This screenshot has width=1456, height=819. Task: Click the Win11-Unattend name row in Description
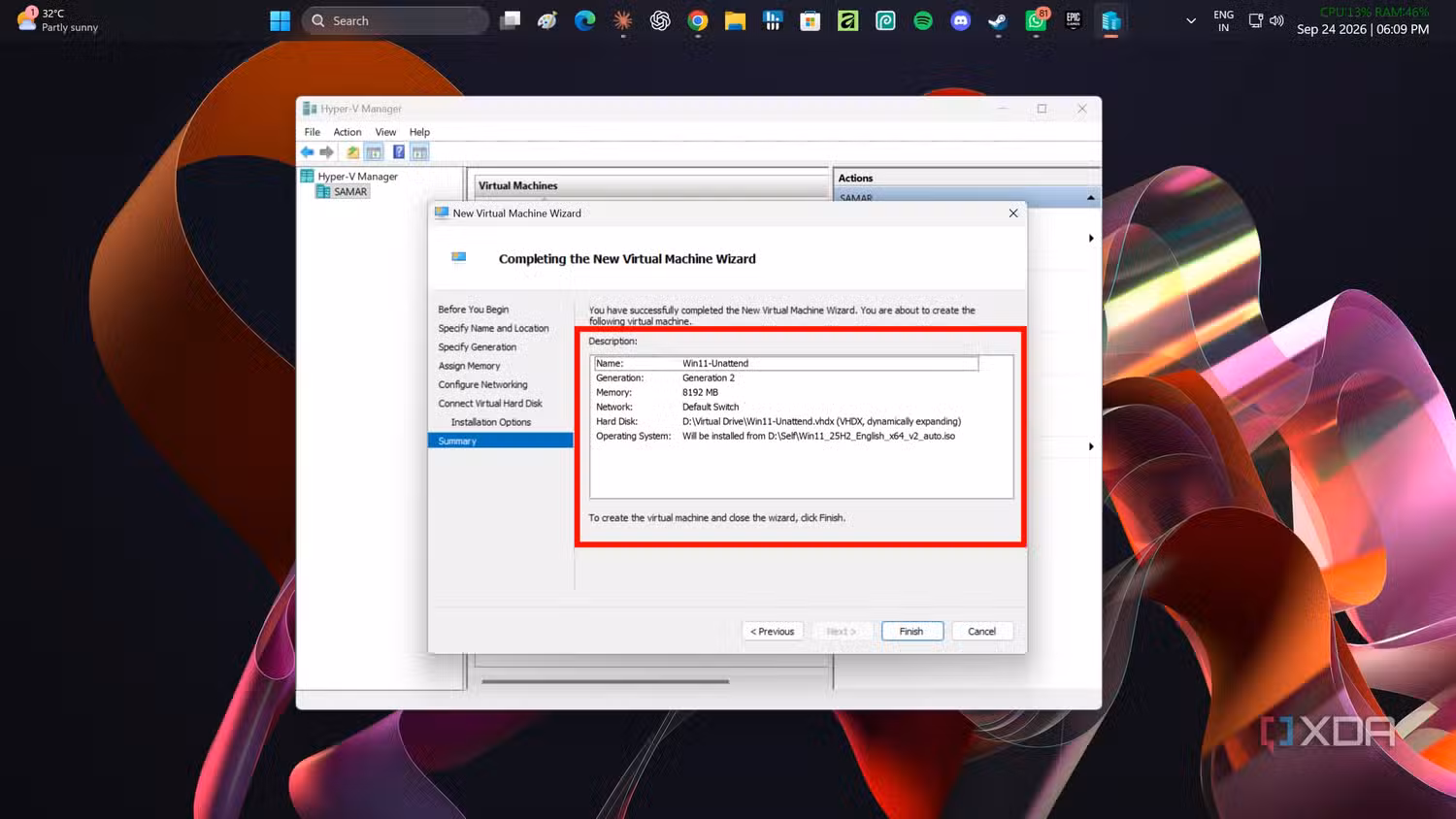(x=786, y=363)
